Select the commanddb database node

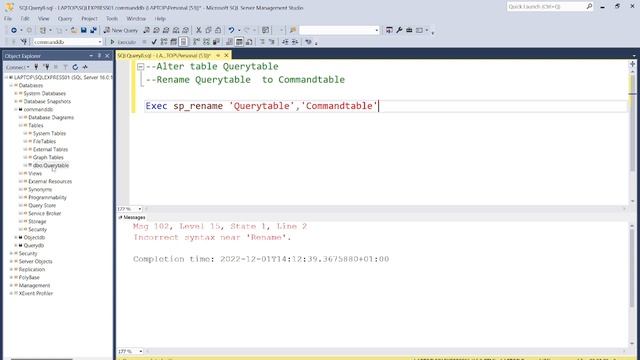click(38, 109)
